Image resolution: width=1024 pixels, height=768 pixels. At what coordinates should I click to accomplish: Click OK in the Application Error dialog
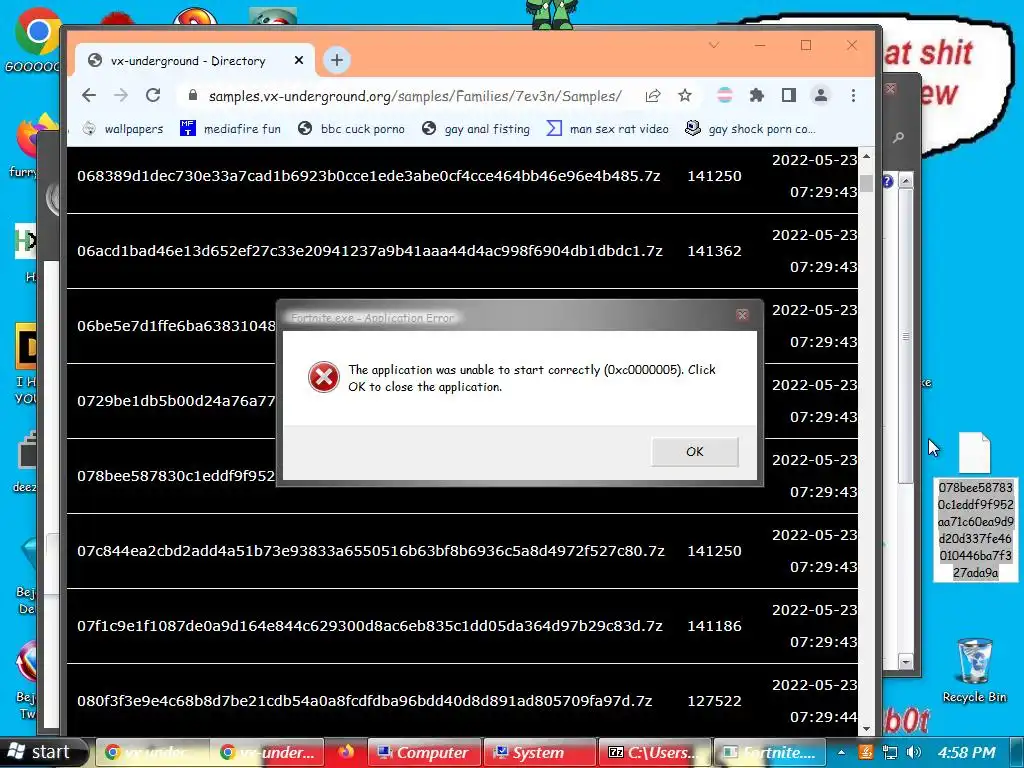point(694,451)
